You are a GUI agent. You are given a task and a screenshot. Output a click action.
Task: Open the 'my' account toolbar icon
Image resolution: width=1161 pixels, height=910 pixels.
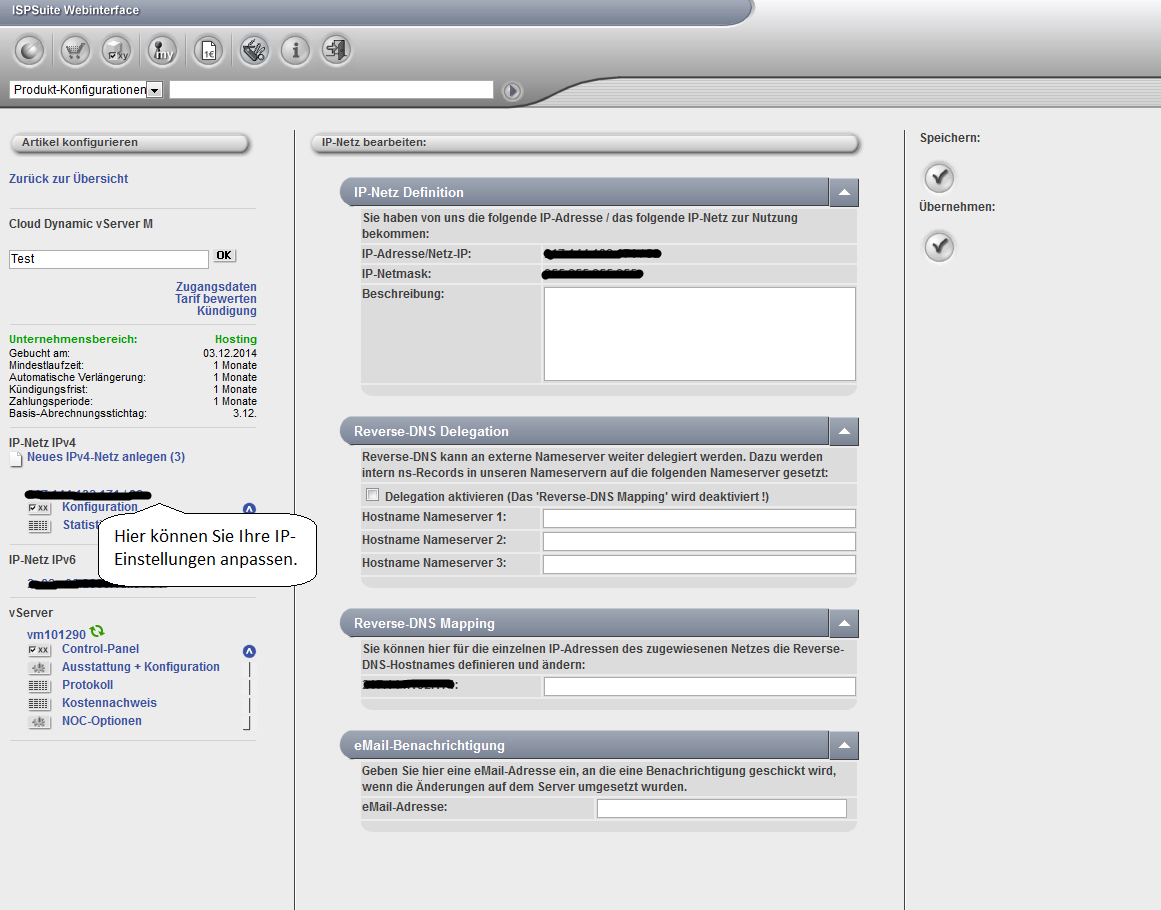coord(161,51)
